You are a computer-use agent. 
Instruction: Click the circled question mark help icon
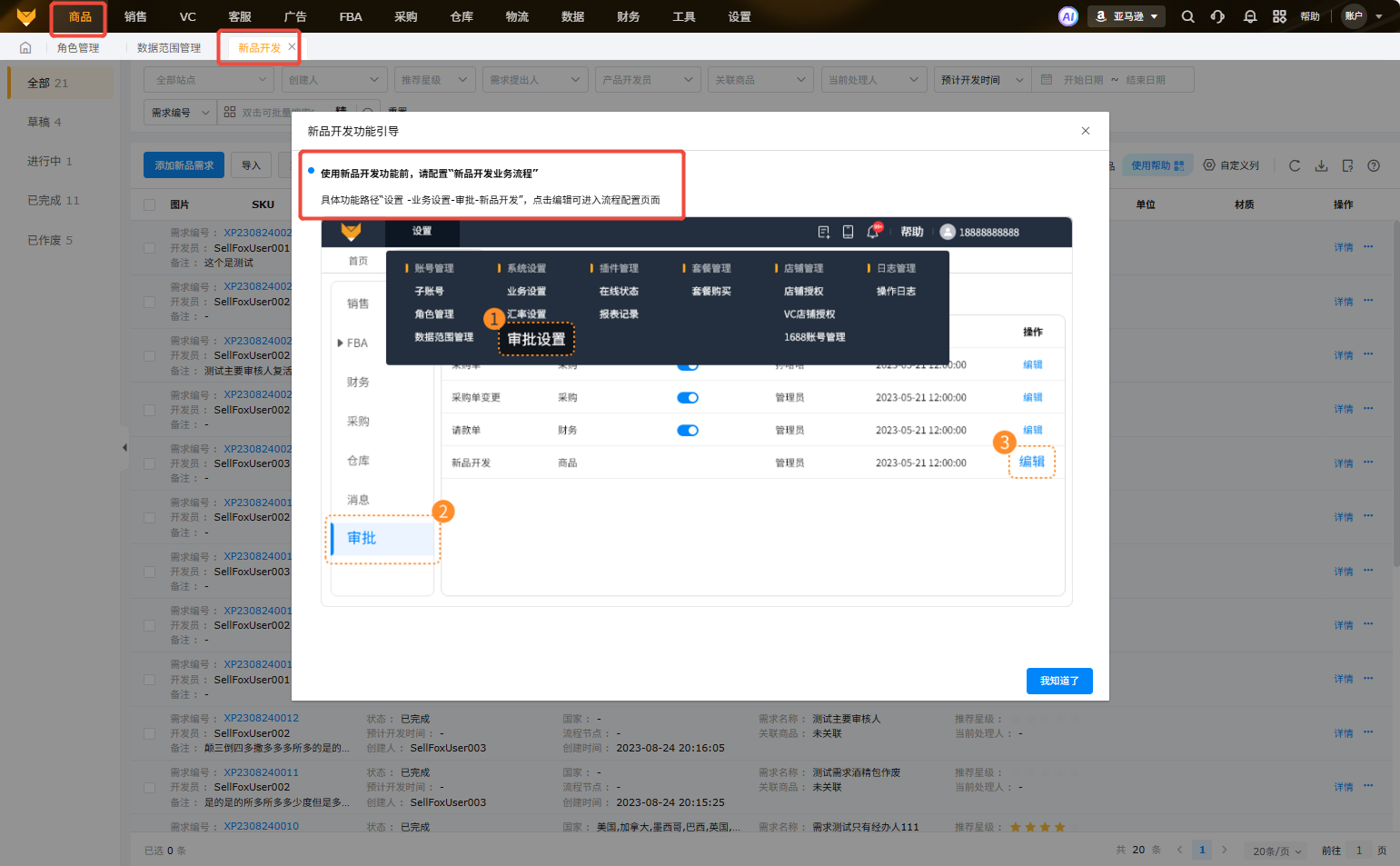tap(1374, 165)
